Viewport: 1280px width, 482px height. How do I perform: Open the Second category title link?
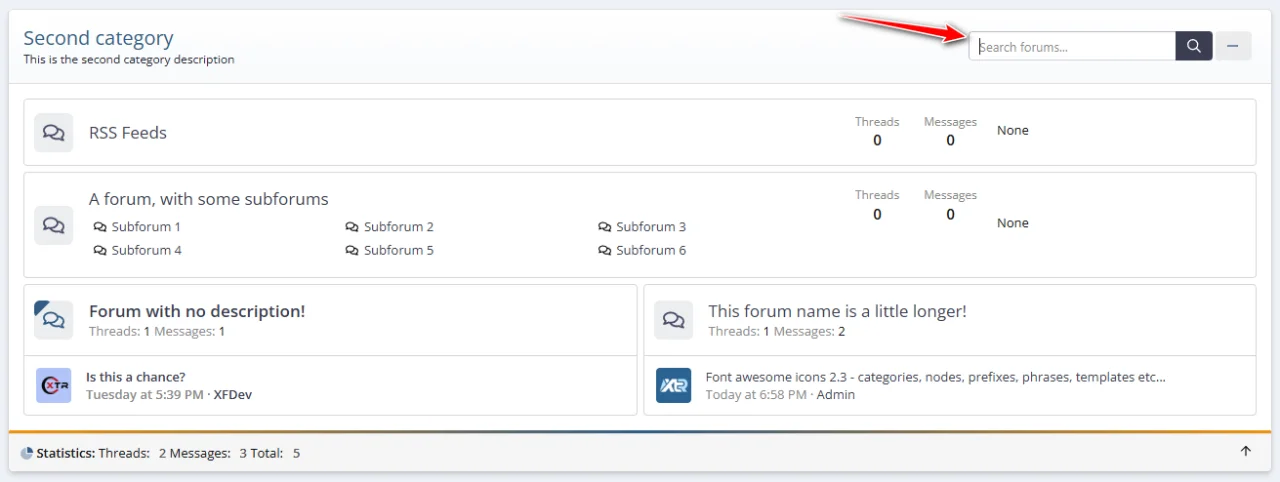pyautogui.click(x=98, y=38)
